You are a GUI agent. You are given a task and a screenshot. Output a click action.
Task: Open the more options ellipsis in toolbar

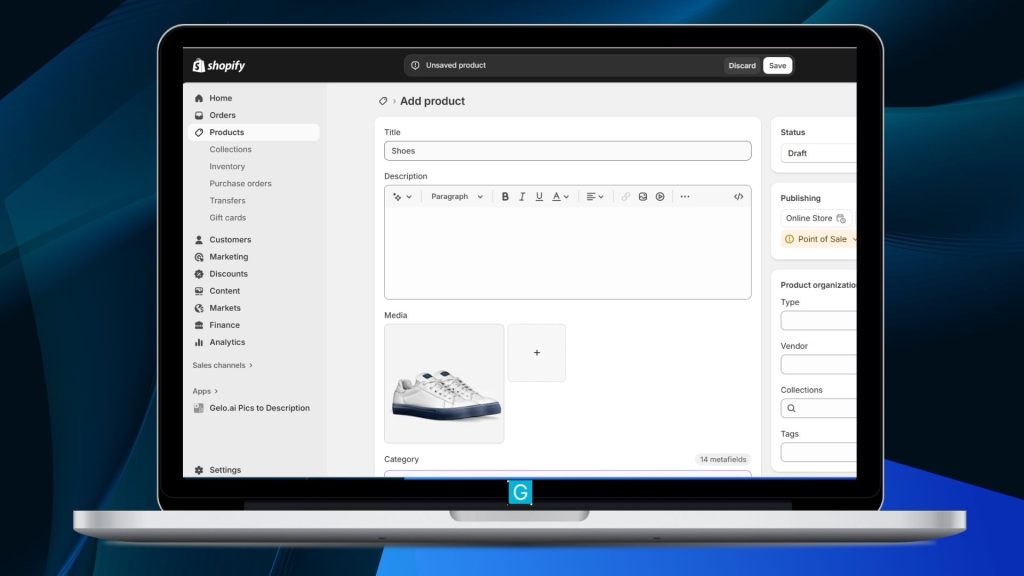pyautogui.click(x=685, y=197)
